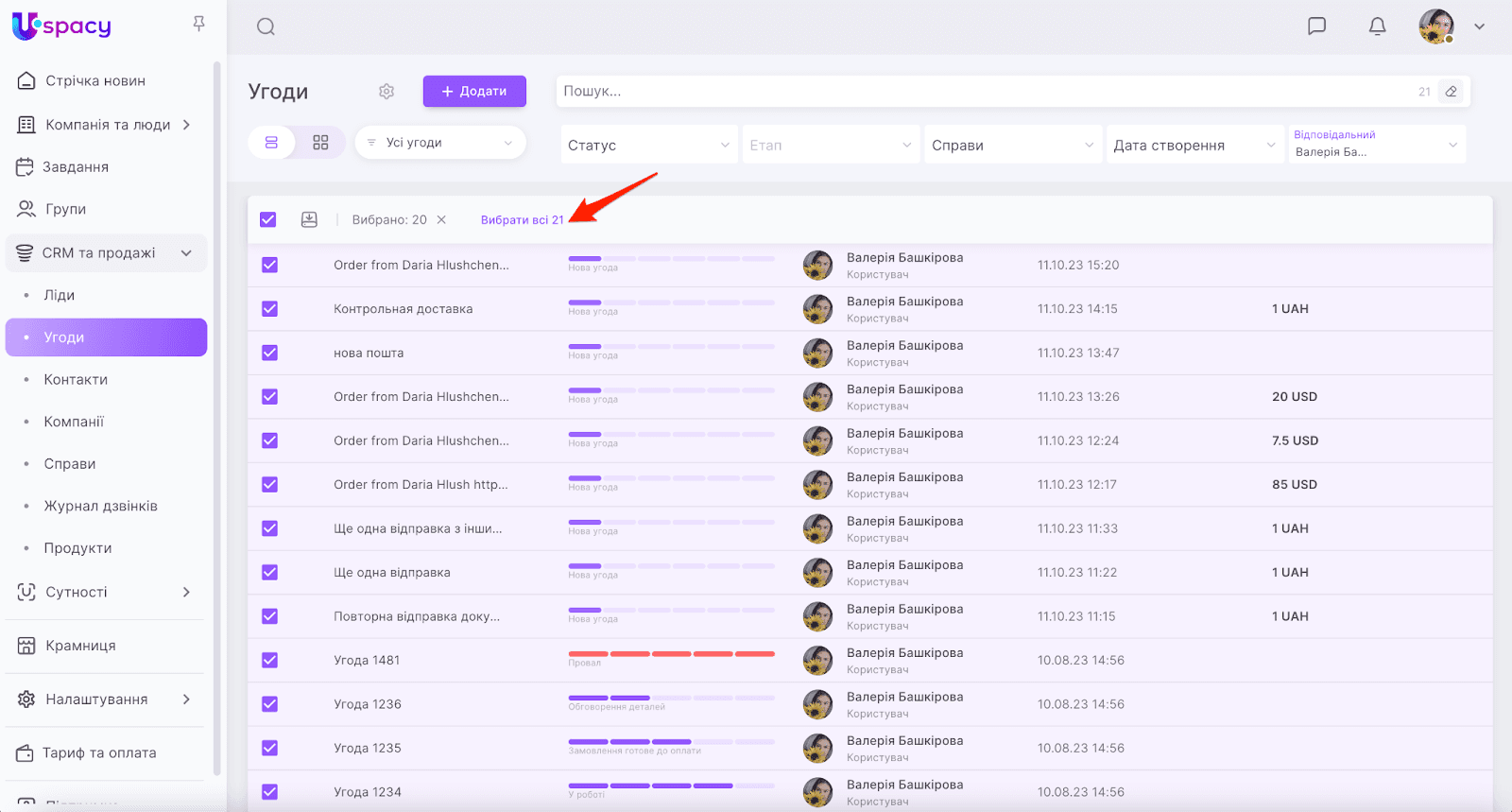1512x812 pixels.
Task: Open the 'Усі угоди' filter dropdown
Action: (x=440, y=143)
